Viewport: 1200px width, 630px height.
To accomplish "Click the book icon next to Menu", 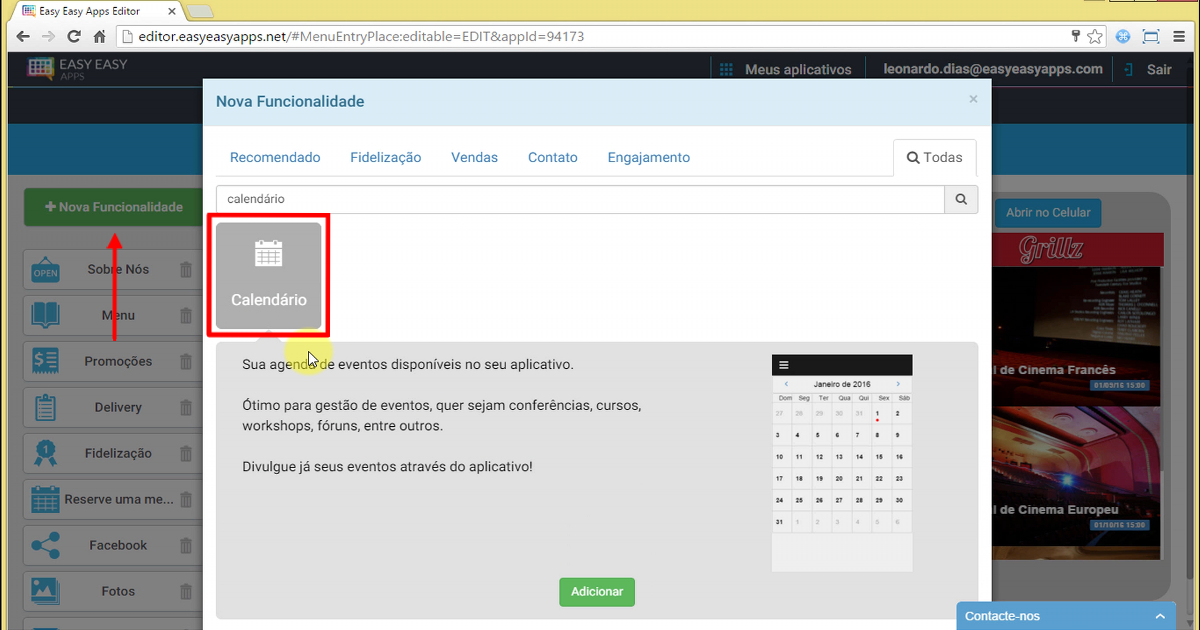I will click(x=45, y=315).
